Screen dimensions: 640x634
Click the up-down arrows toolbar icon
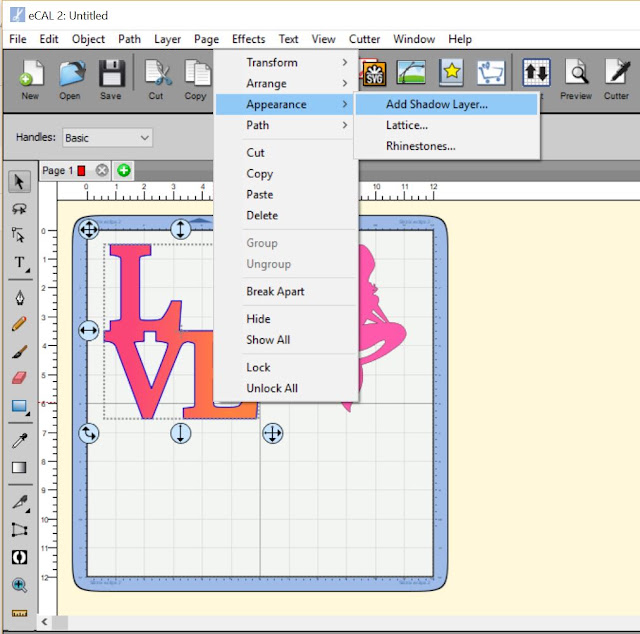pyautogui.click(x=536, y=72)
